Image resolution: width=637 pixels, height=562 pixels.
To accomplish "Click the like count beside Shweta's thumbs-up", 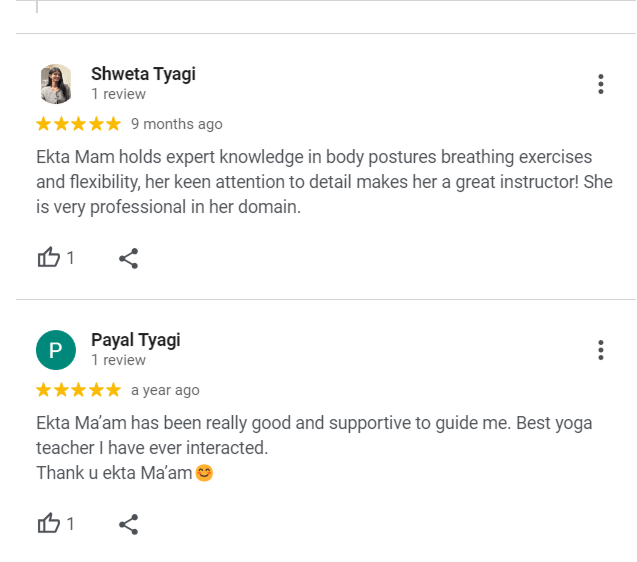I will point(71,258).
